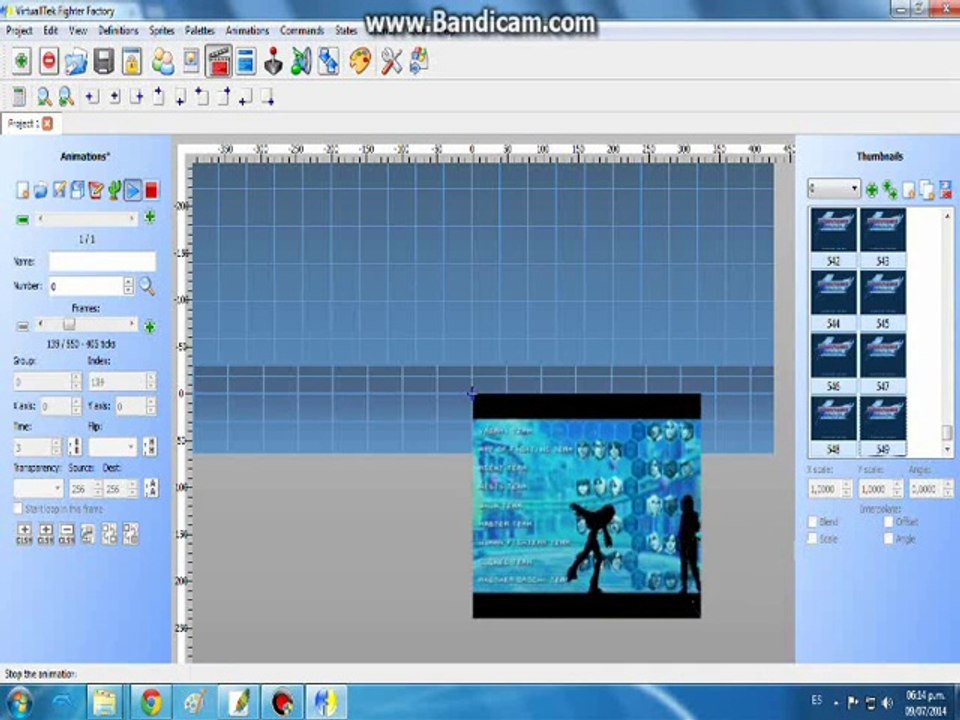Open the Sprites editor portrait icon
The height and width of the screenshot is (720, 960).
coord(191,62)
